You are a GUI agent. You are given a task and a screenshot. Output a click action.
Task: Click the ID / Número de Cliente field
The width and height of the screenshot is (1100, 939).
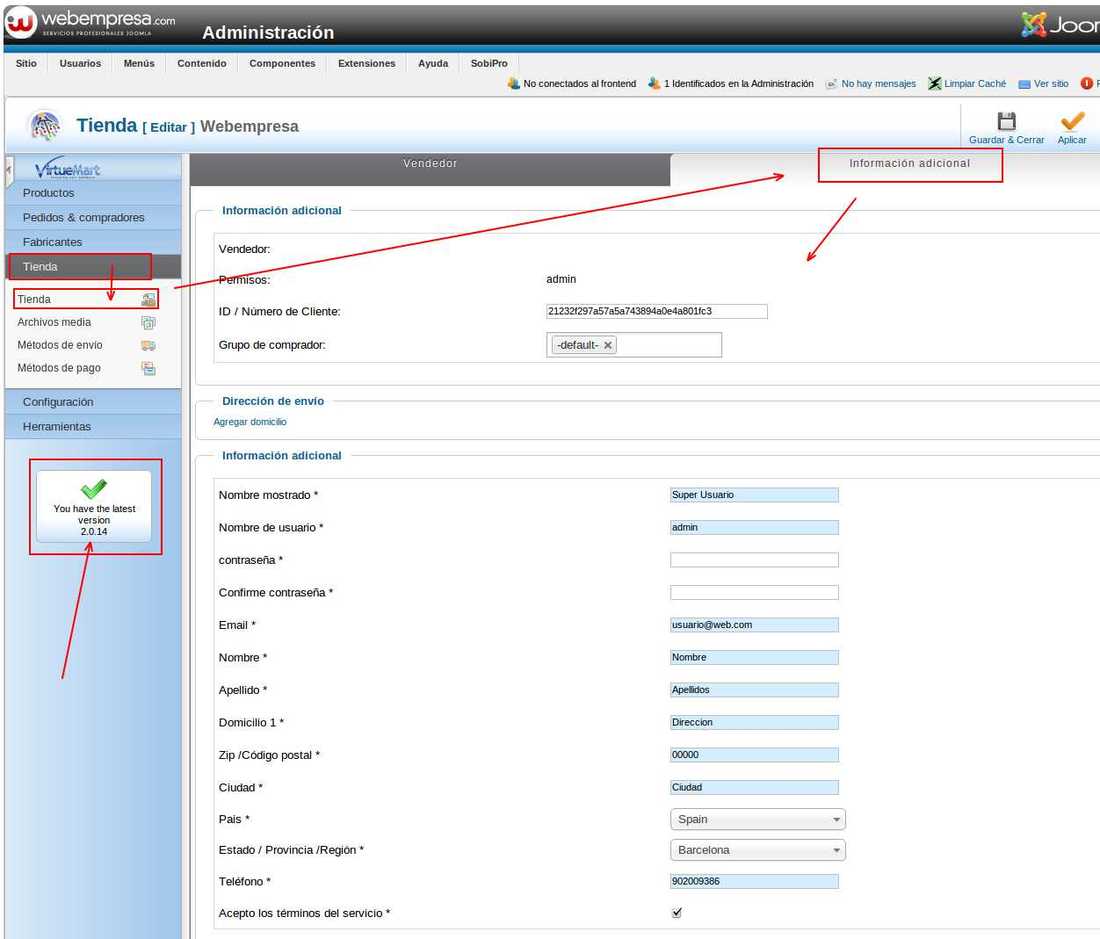[657, 311]
